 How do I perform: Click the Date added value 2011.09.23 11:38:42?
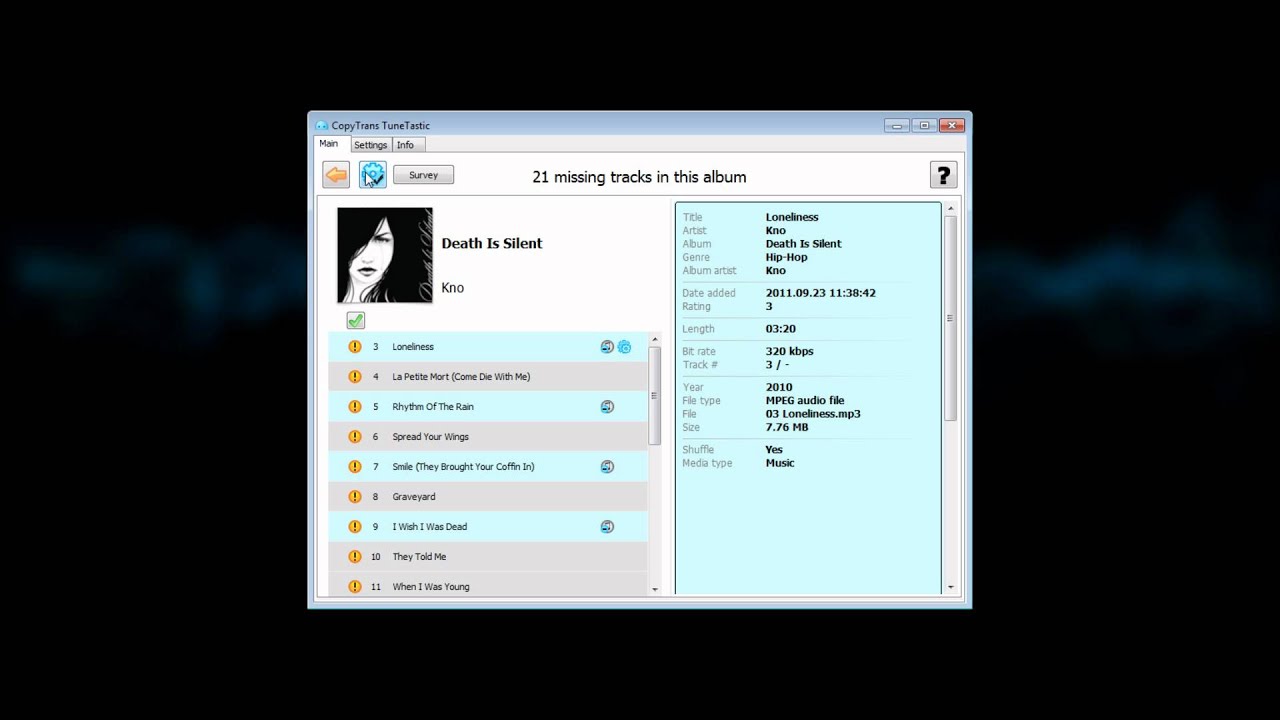coord(821,293)
